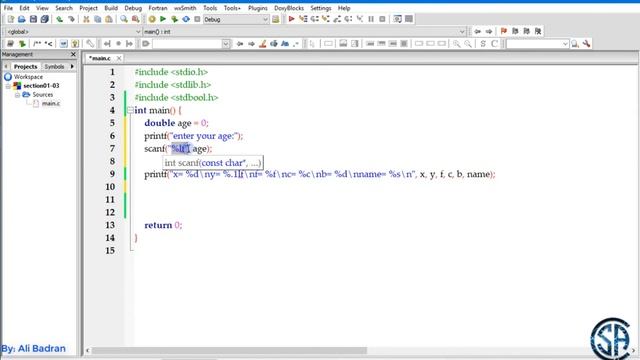Click the Save all files icon
Screen dimensions: 640x360
tap(44, 19)
